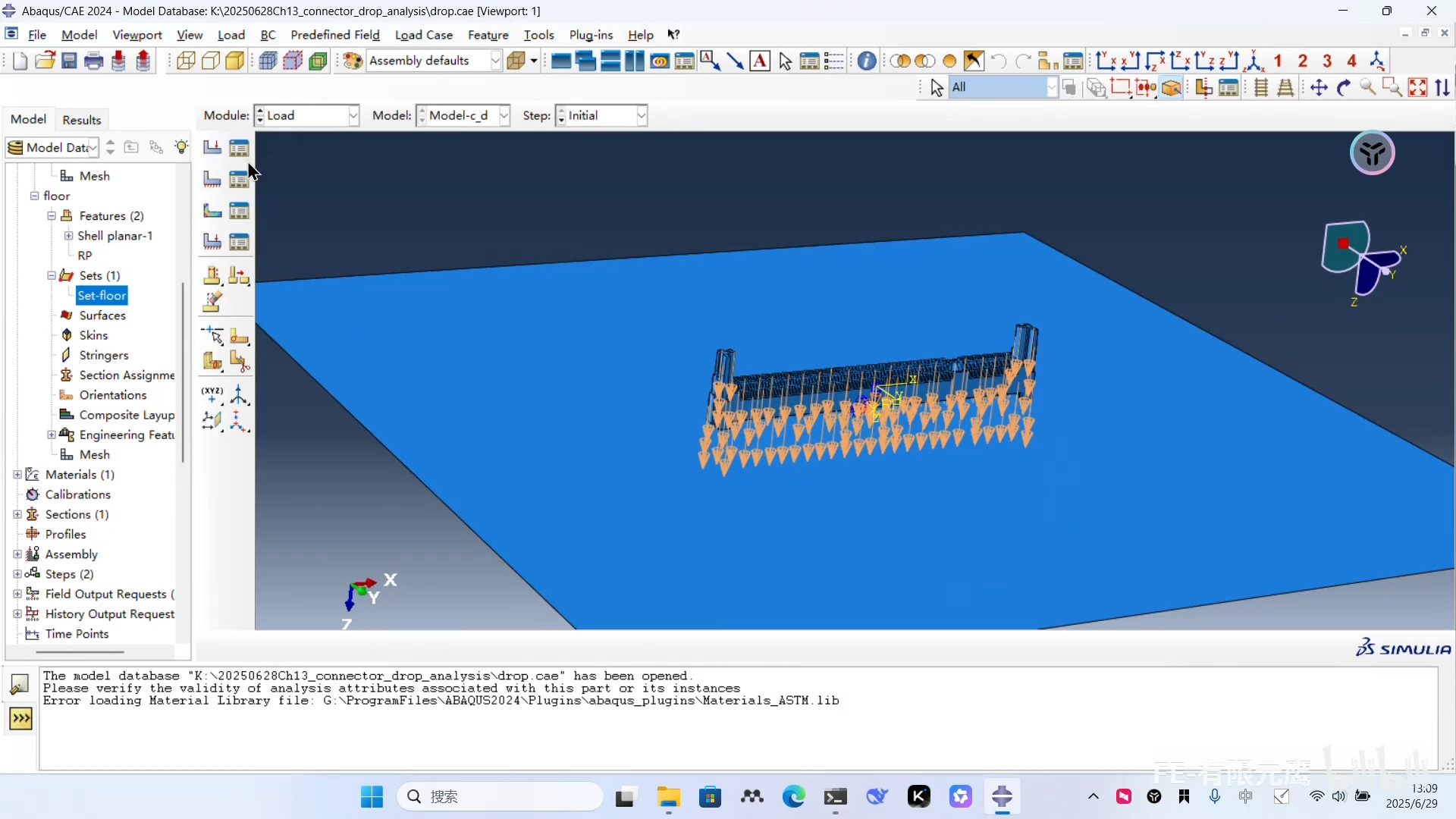Screen dimensions: 1456x819
Task: Expand the Materials (1) tree node
Action: [17, 475]
